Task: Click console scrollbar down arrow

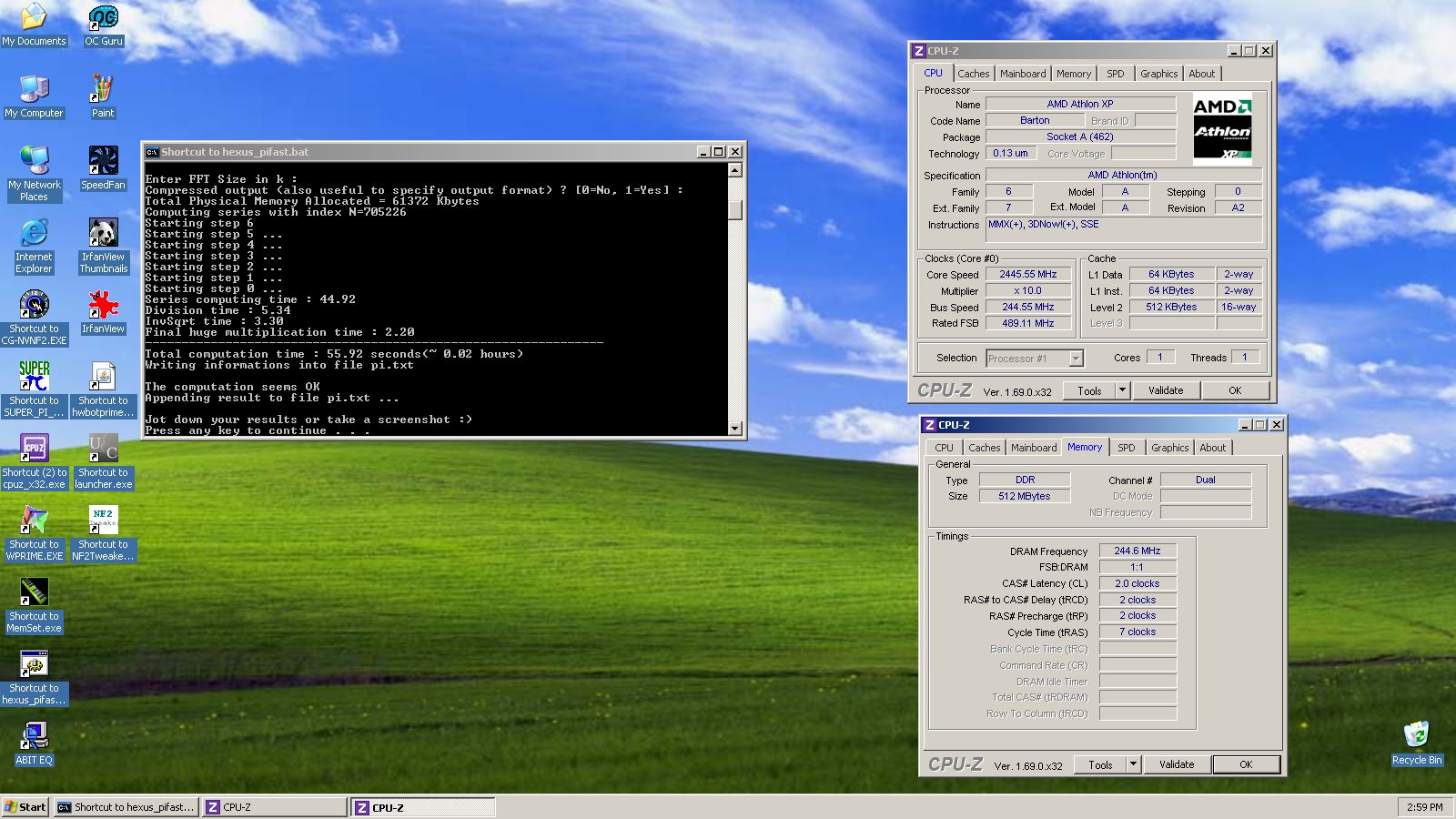Action: (735, 428)
